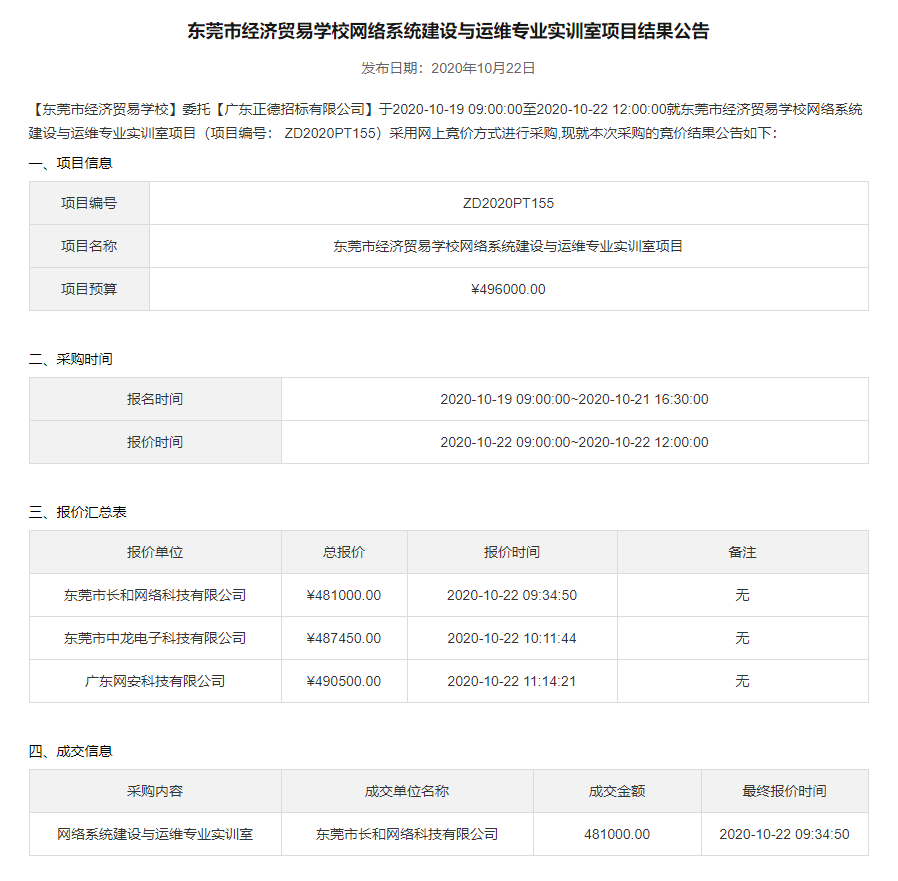Click the 无 remark for 广东网安科技有限公司

click(x=743, y=681)
